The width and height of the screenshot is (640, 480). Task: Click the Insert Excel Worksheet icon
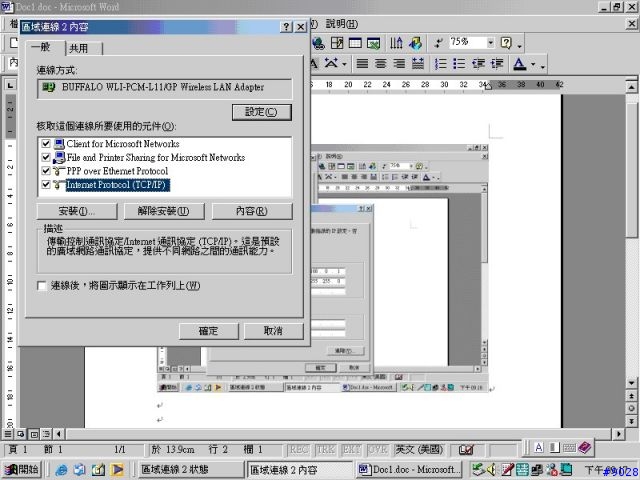click(373, 43)
